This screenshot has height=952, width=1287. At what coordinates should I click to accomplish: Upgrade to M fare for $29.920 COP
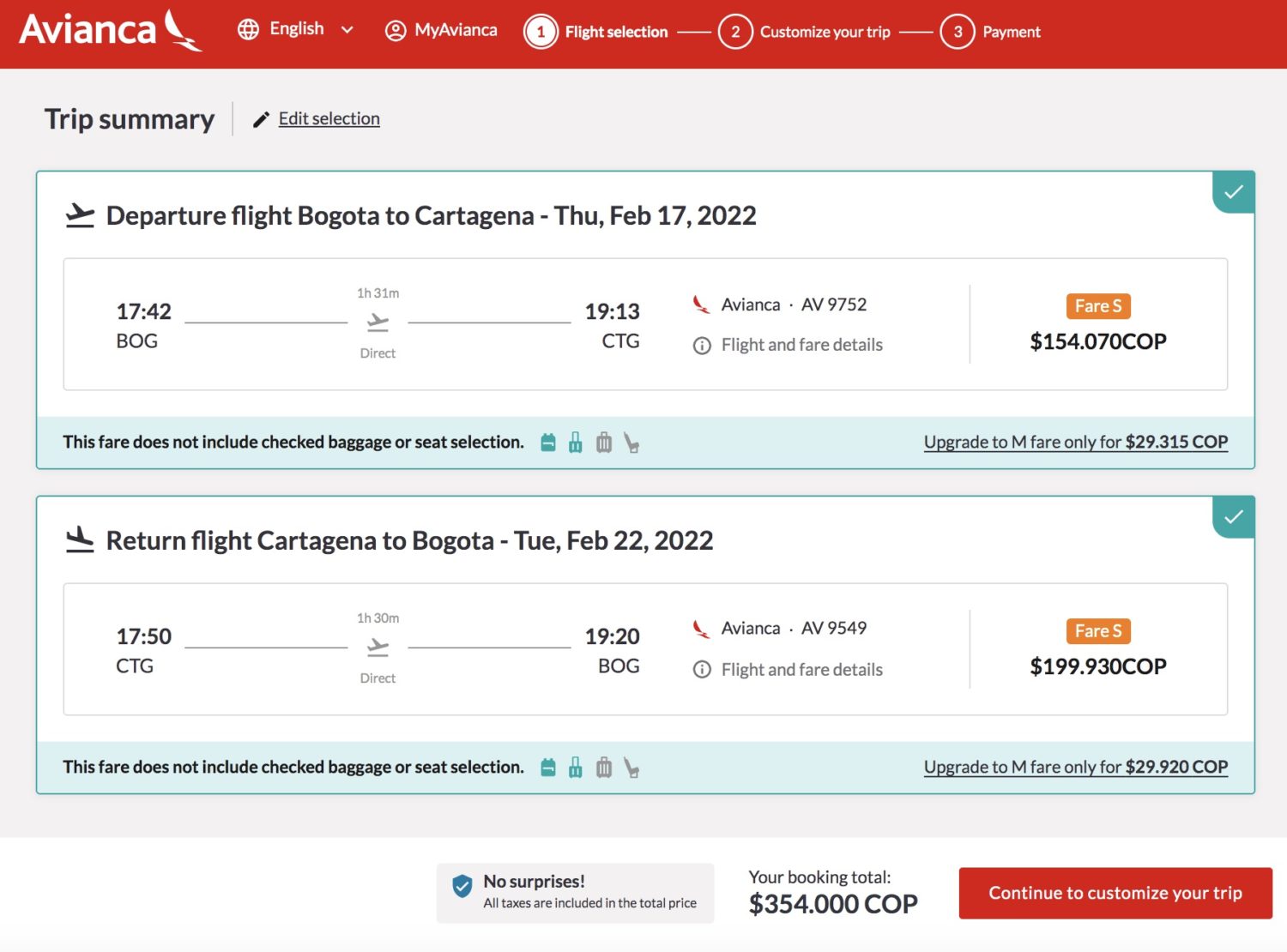(1076, 767)
